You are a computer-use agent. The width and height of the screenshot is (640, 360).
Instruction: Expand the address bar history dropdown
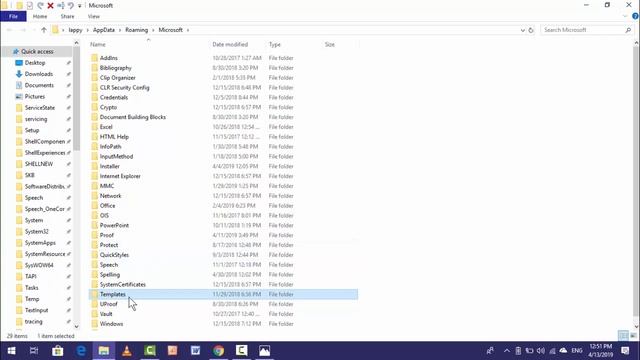522,30
